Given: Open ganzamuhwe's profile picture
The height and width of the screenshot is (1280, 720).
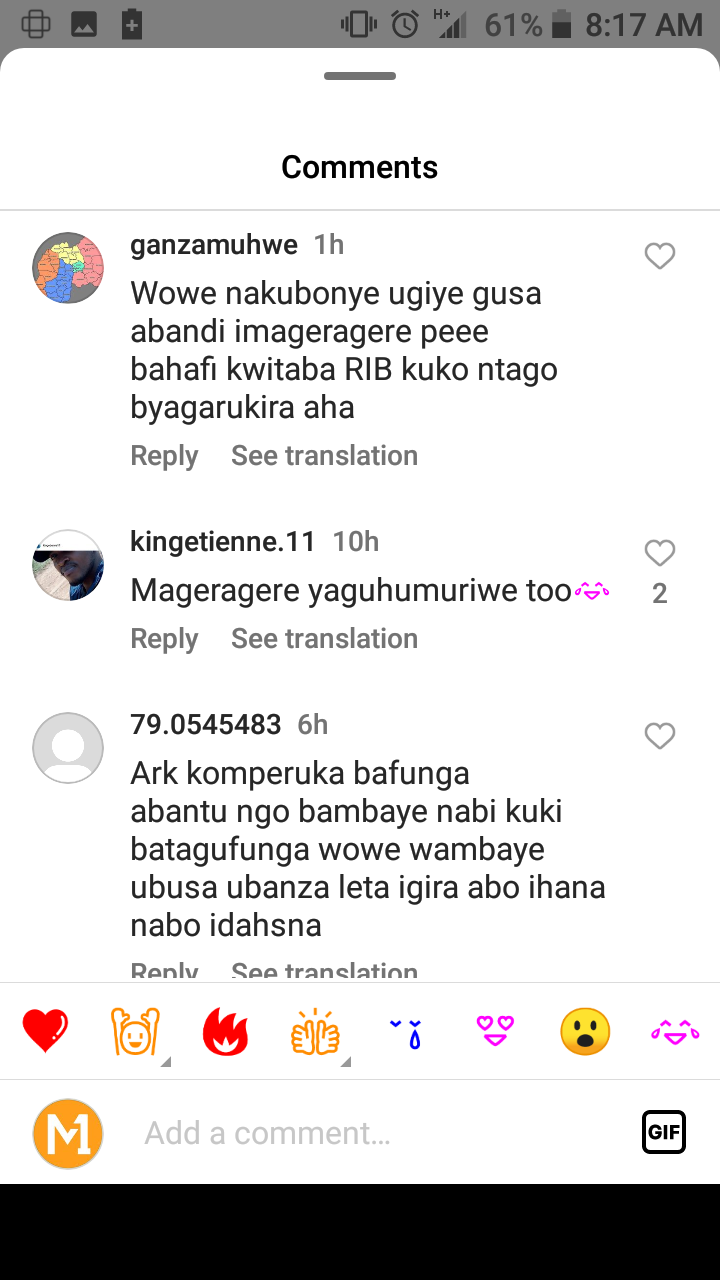Looking at the screenshot, I should [68, 268].
